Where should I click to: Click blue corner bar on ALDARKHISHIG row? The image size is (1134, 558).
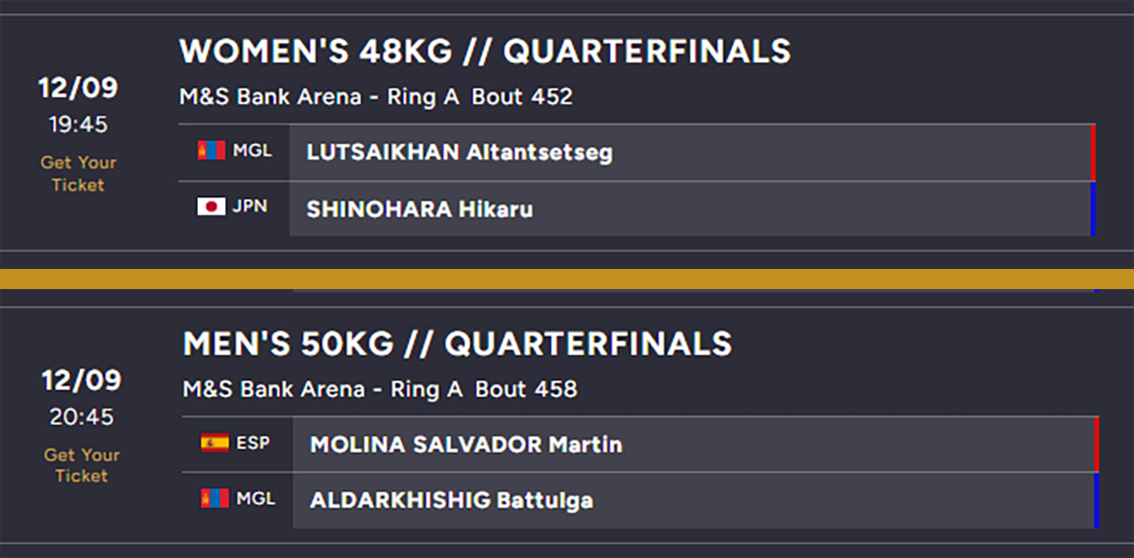(x=1097, y=500)
